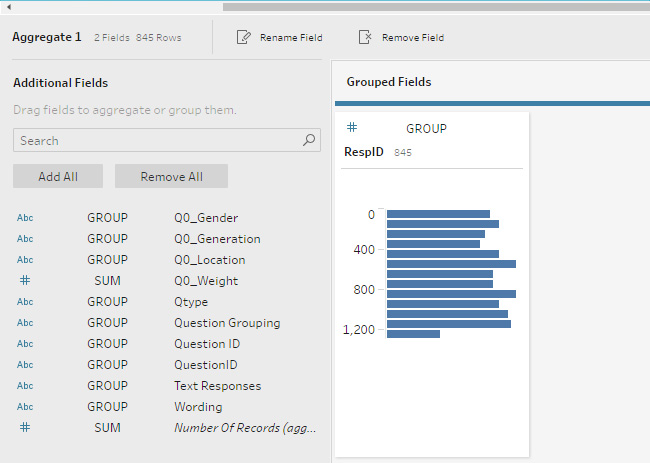Click the Remove Field icon

click(x=365, y=37)
